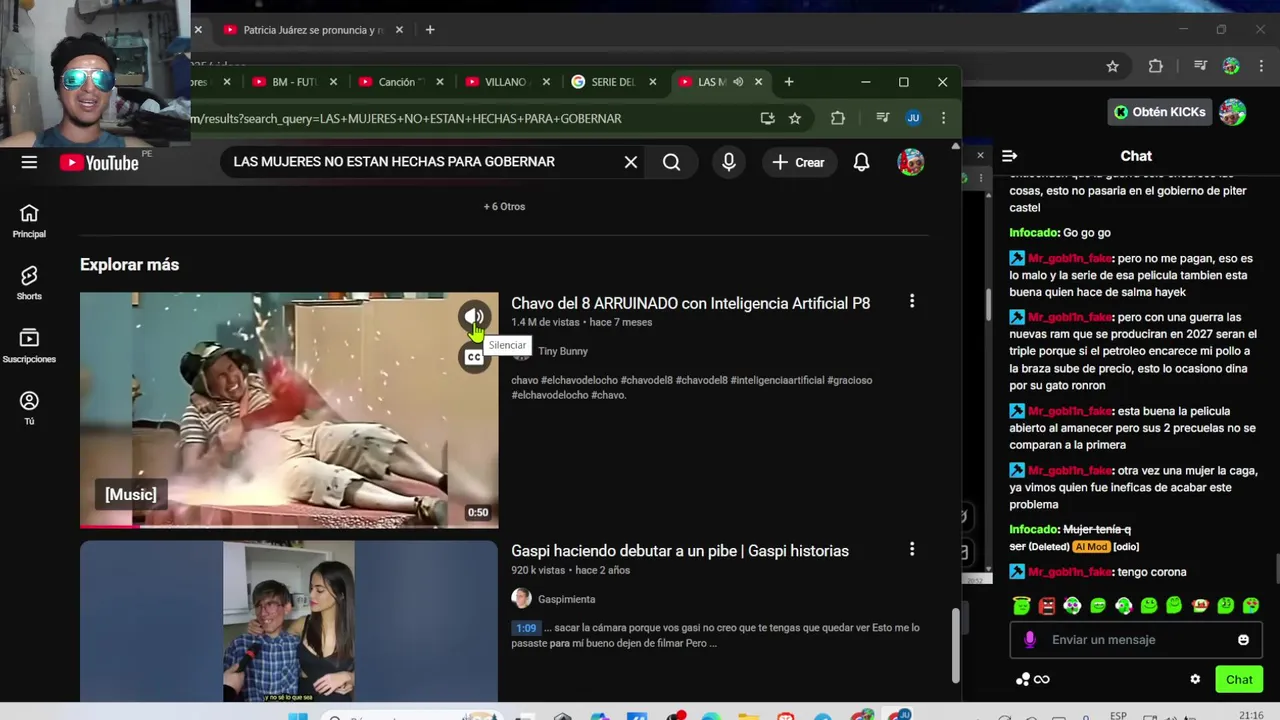Viewport: 1280px width, 720px height.
Task: Pick the heart-eyes emote at the row end
Action: click(x=1251, y=605)
